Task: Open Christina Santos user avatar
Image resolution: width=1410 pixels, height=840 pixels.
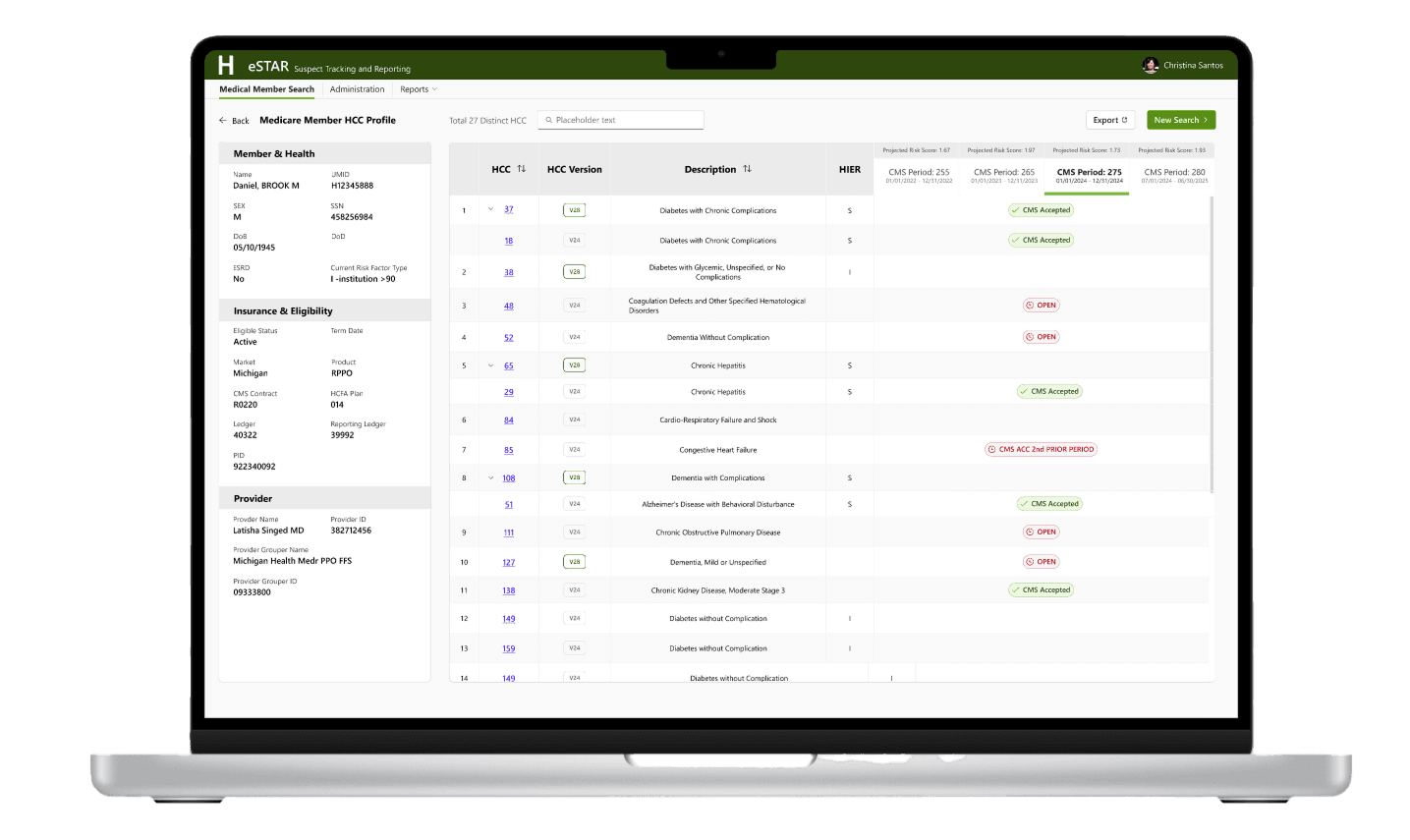Action: pos(1150,65)
